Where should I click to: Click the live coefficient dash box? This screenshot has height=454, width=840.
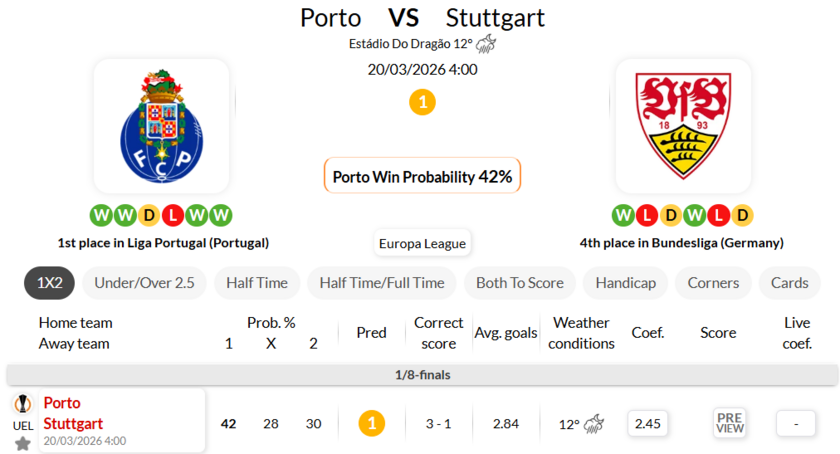pyautogui.click(x=796, y=423)
